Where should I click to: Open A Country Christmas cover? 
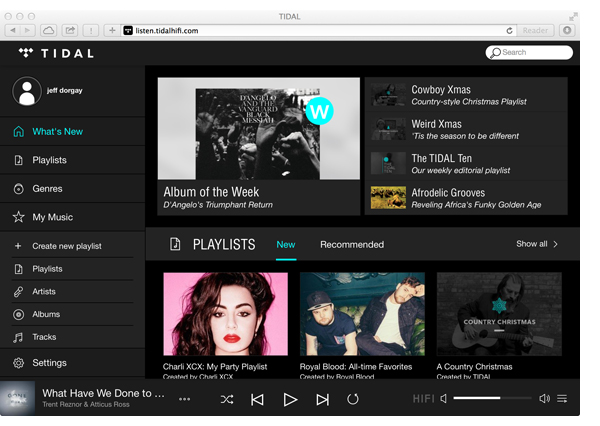[499, 314]
